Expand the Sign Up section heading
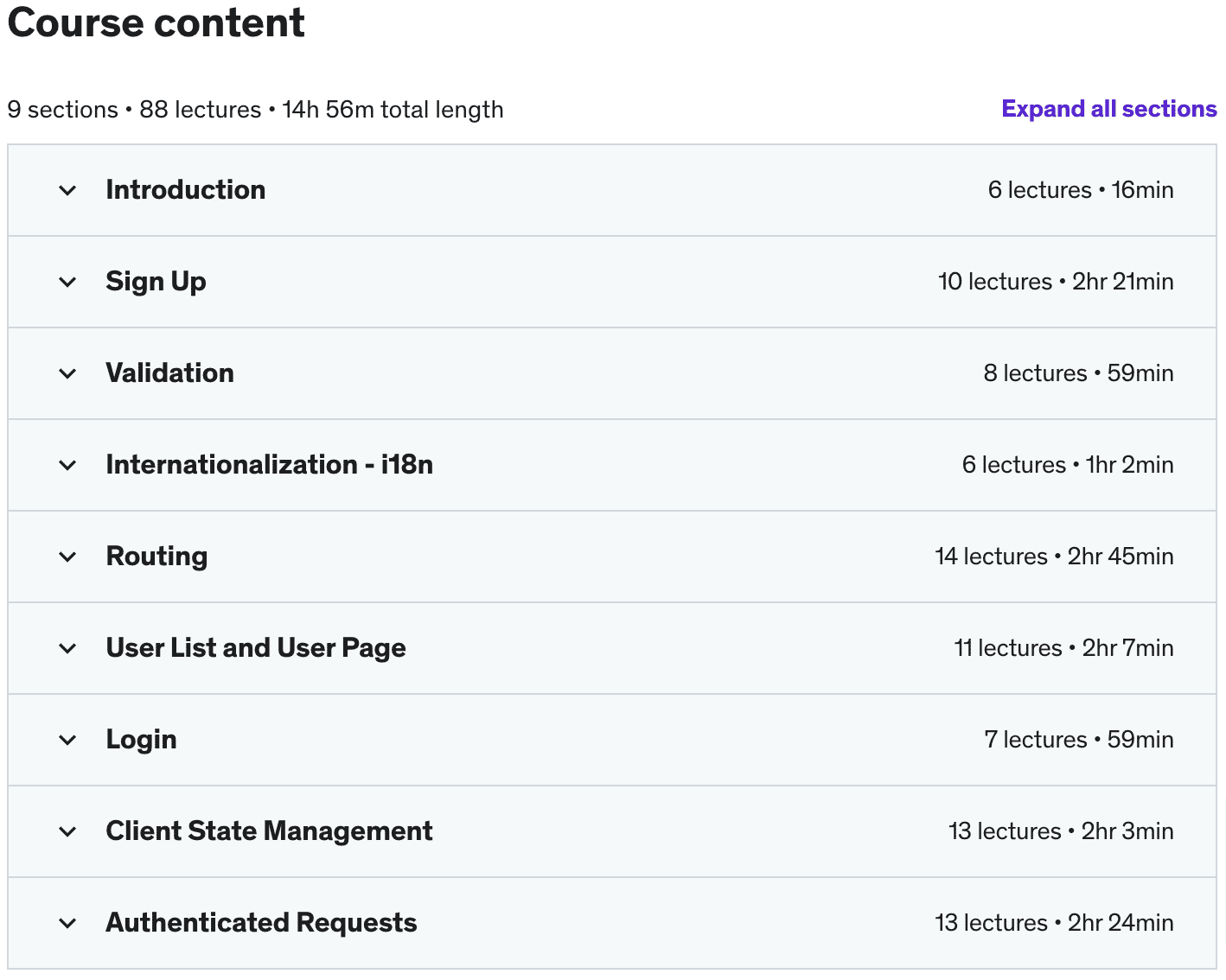This screenshot has width=1226, height=980. click(156, 282)
